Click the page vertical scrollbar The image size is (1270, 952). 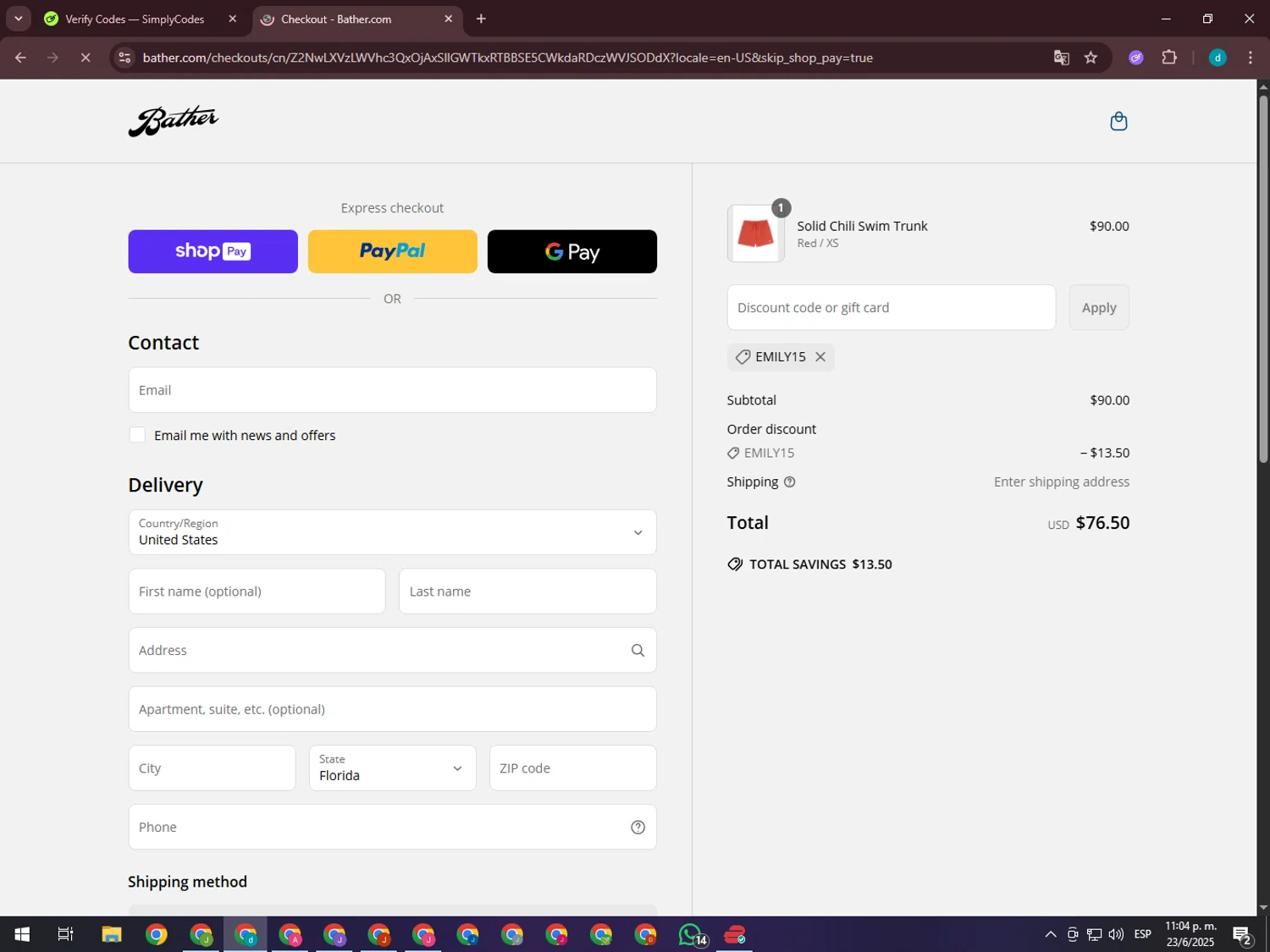click(x=1262, y=279)
